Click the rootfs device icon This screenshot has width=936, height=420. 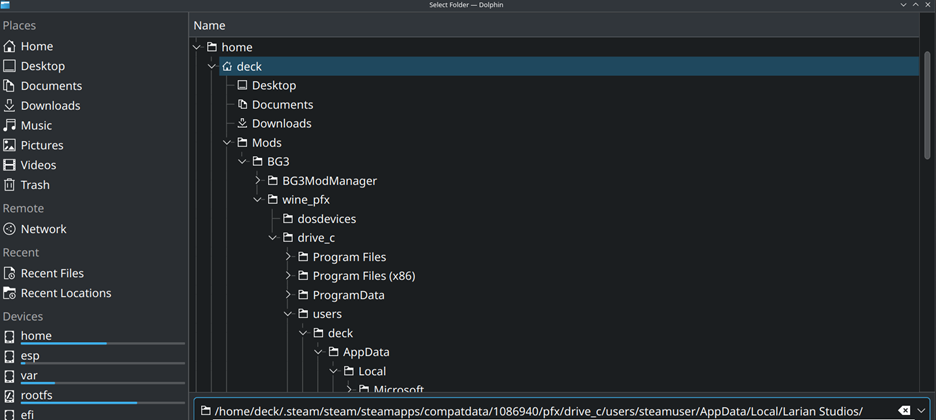point(10,396)
